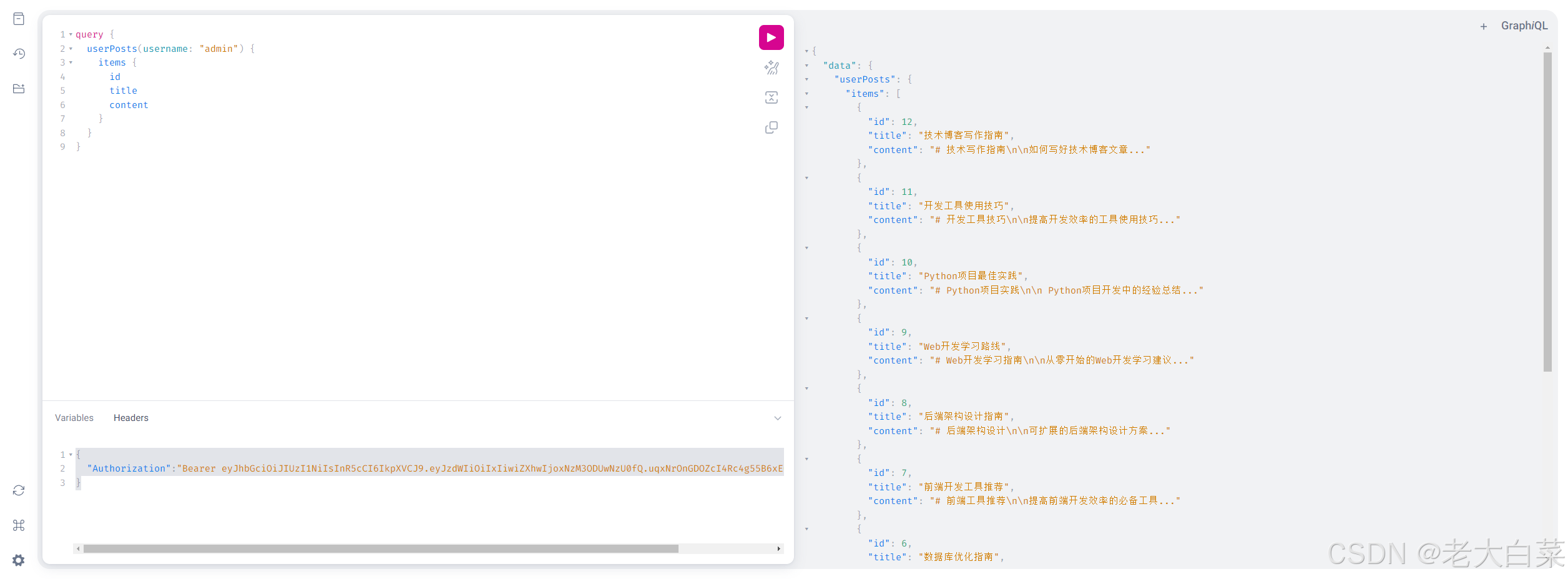
Task: Open the settings gear icon
Action: click(x=19, y=560)
